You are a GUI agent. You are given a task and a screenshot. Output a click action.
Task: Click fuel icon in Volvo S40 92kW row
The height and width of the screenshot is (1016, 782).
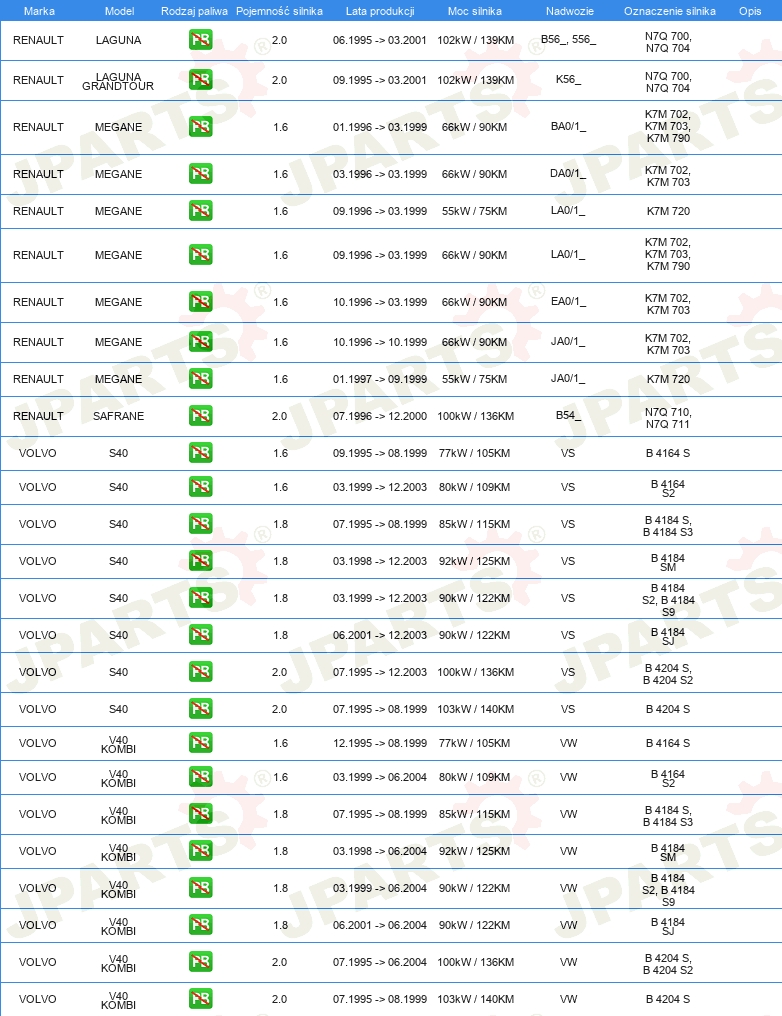tap(201, 560)
